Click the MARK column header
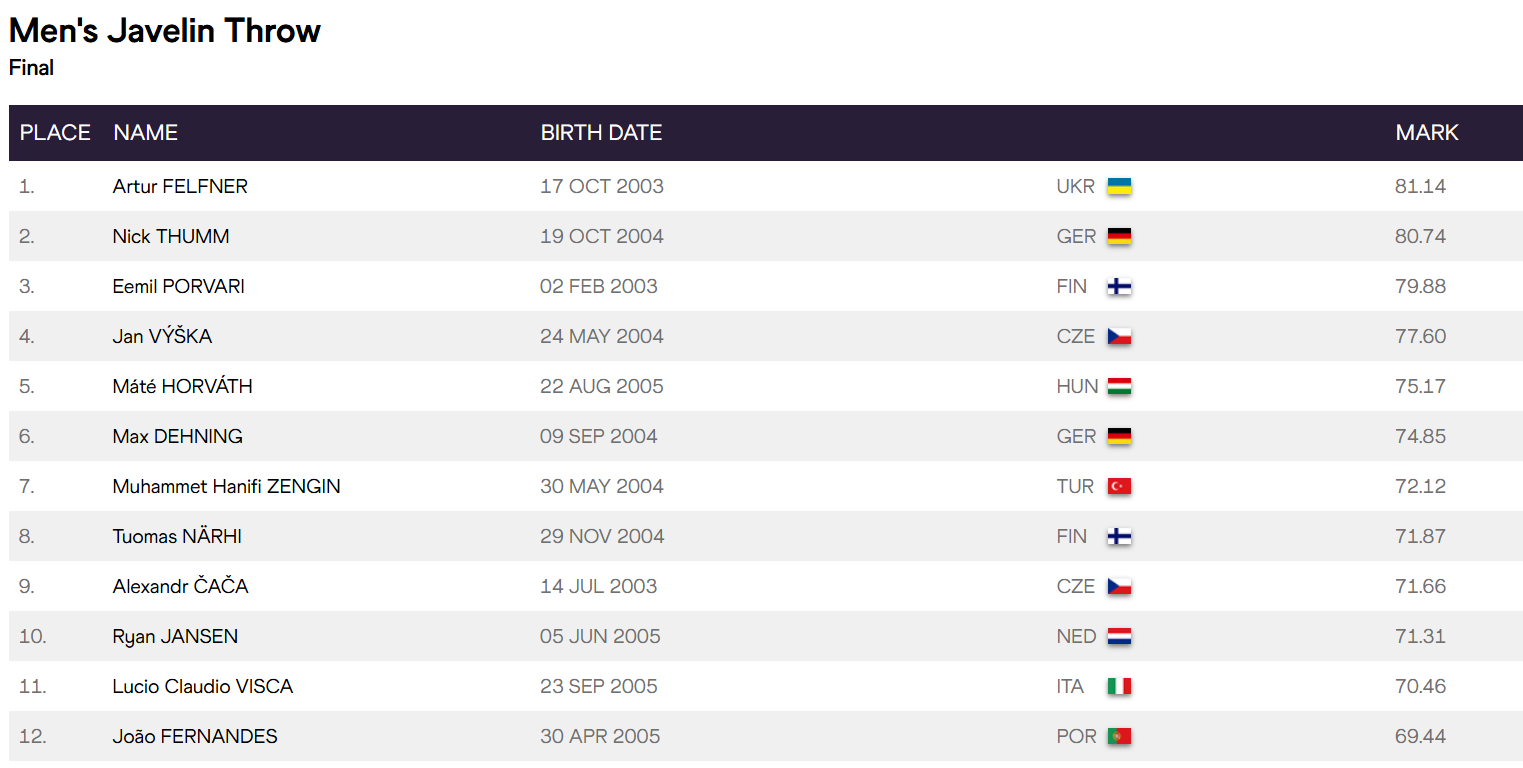 (x=1427, y=132)
